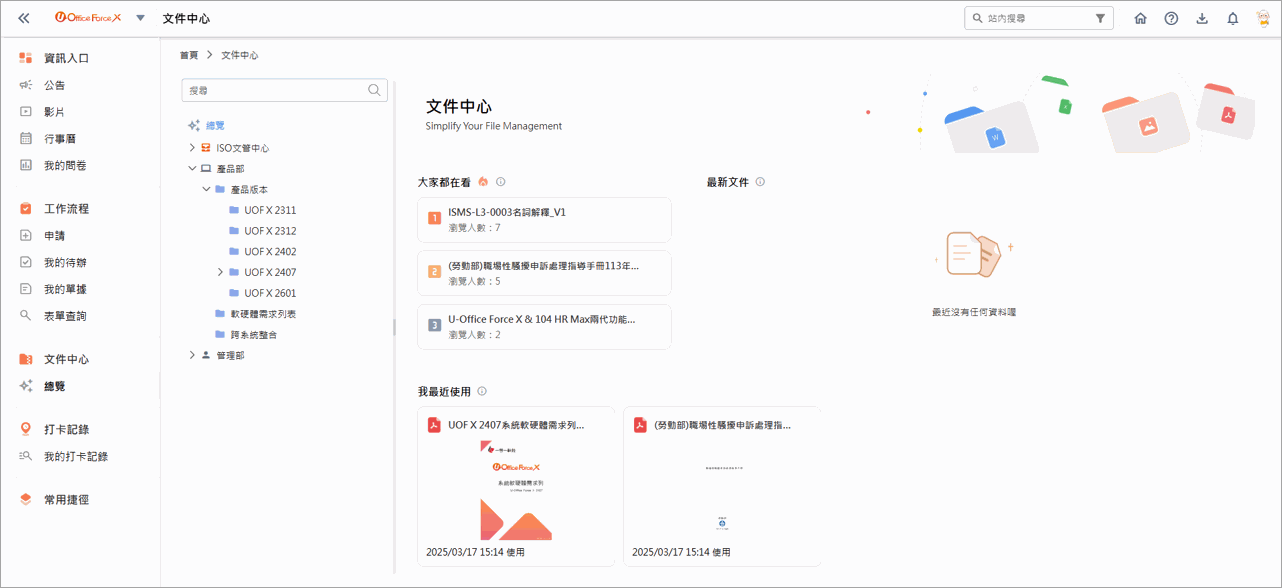Collapse the 產品部 tree node
The height and width of the screenshot is (588, 1282).
192,169
